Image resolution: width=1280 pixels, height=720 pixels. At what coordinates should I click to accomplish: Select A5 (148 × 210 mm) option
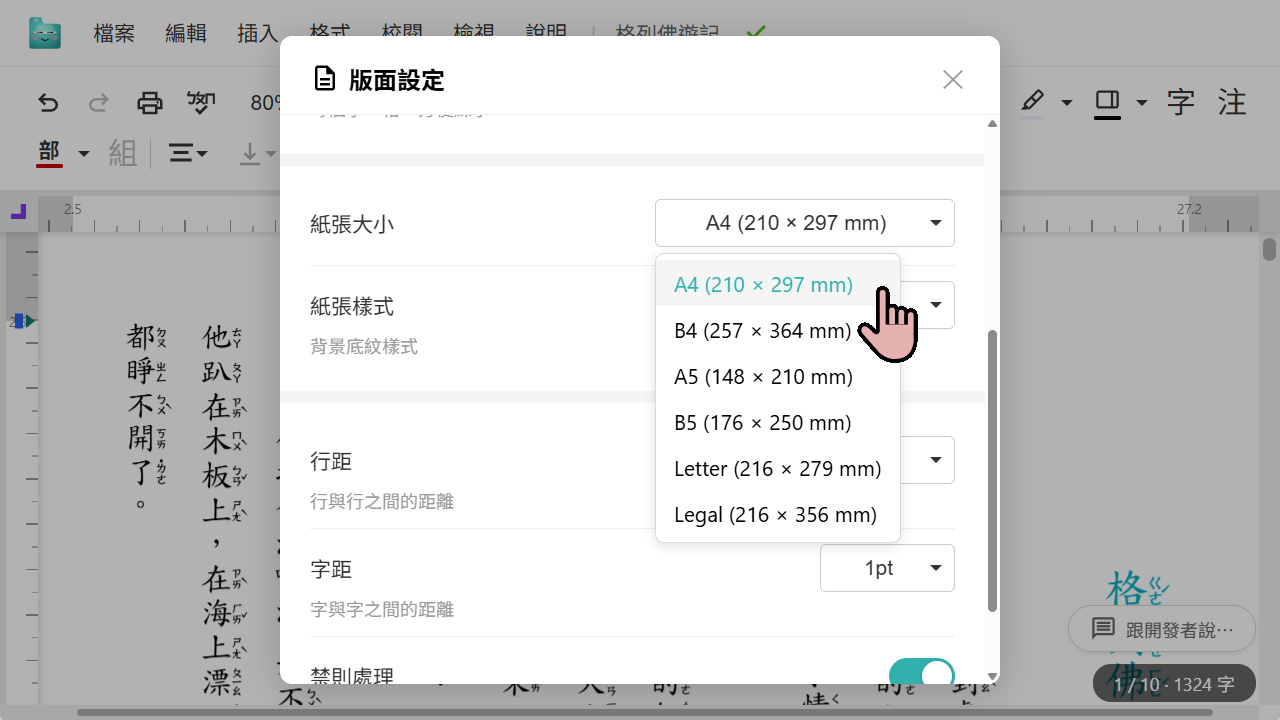tap(778, 377)
